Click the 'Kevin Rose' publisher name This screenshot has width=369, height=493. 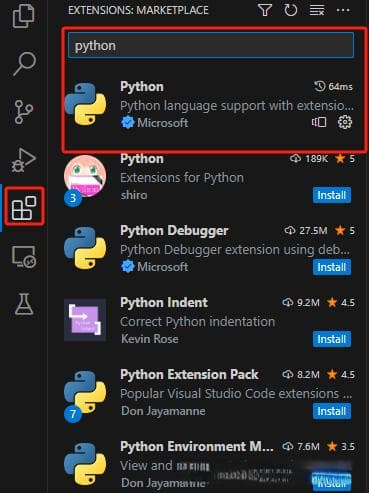150,339
